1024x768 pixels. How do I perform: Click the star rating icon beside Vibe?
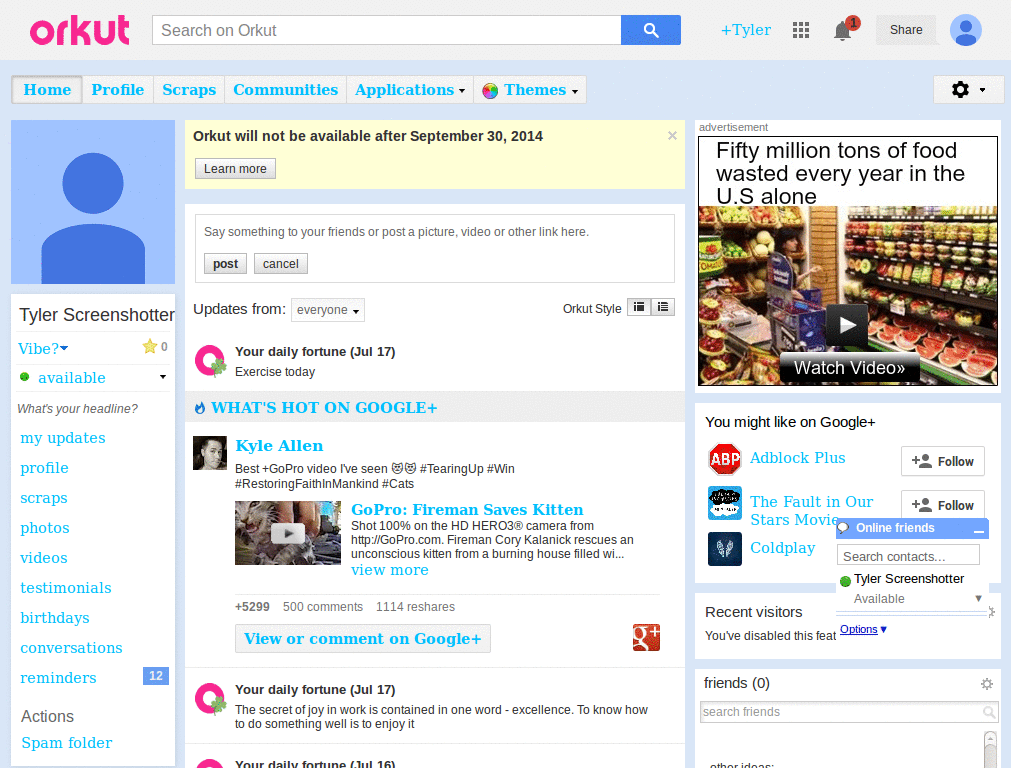tap(150, 346)
